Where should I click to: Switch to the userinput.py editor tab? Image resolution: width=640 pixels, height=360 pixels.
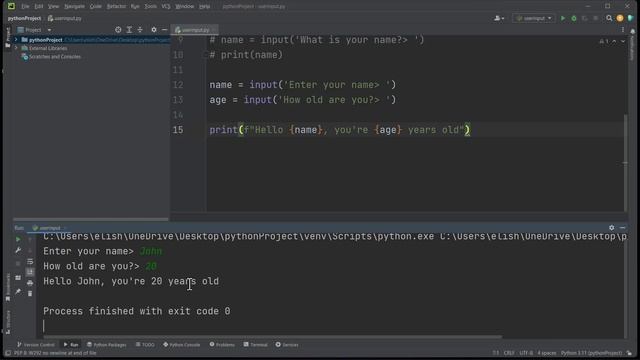click(195, 30)
